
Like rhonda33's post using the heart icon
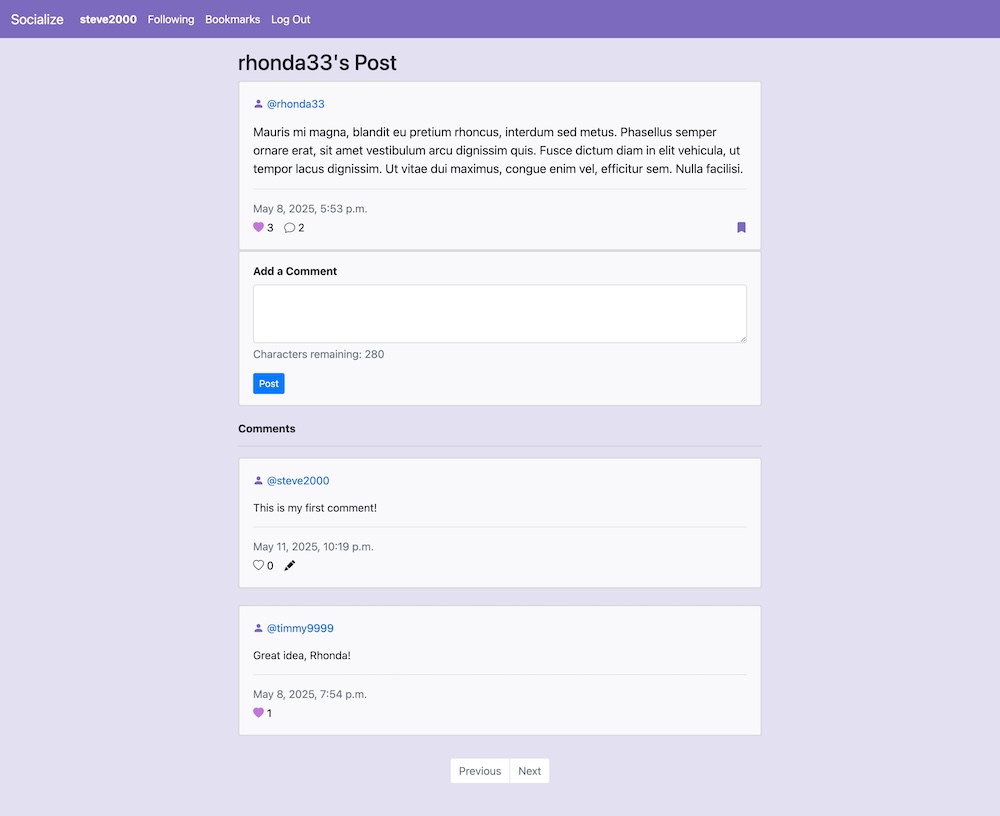[x=258, y=227]
